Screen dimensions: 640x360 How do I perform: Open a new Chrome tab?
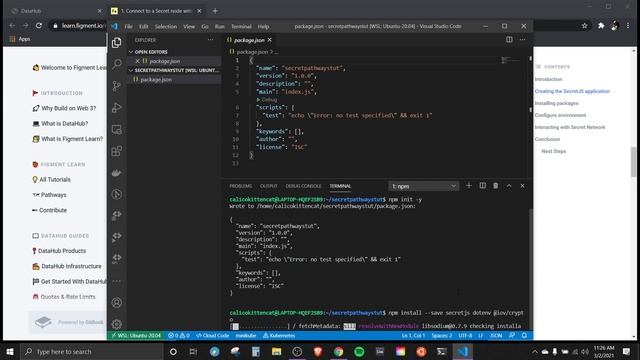215,11
